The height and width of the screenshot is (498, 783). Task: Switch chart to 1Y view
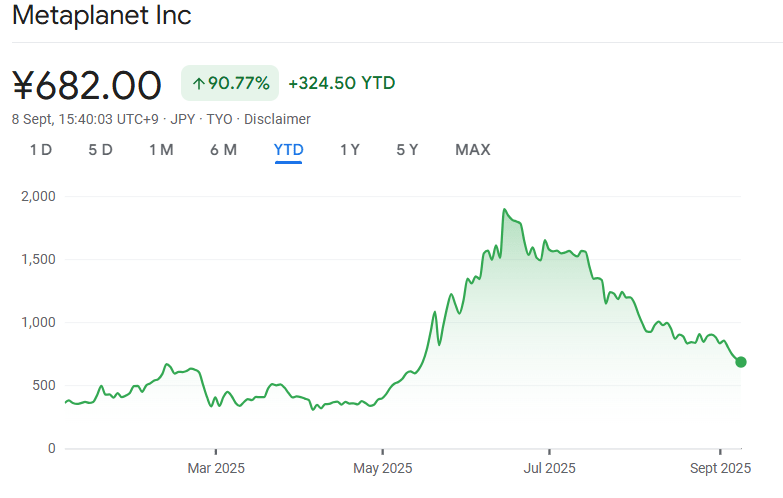pos(350,150)
